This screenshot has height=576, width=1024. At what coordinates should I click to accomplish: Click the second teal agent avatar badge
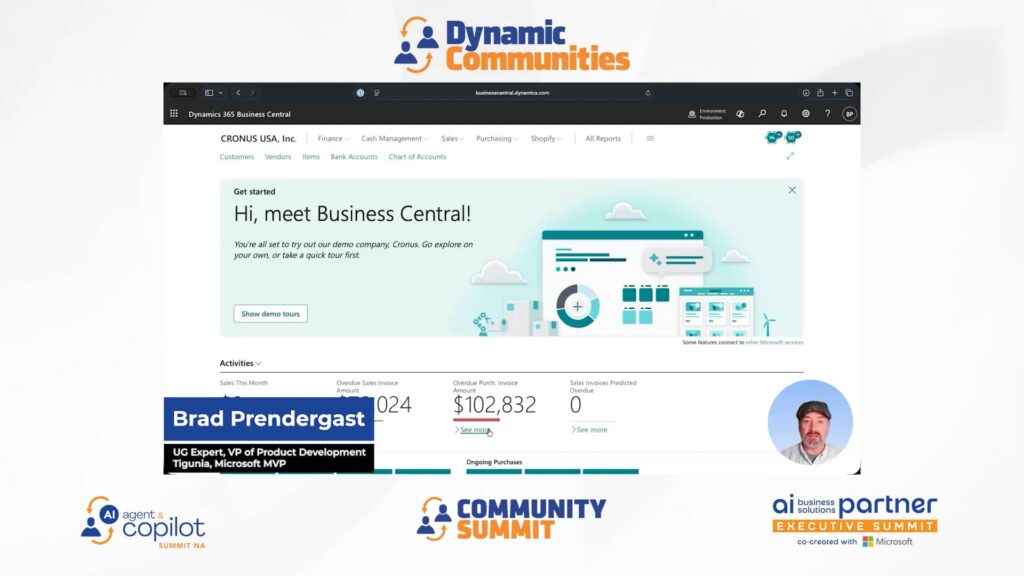(x=793, y=137)
